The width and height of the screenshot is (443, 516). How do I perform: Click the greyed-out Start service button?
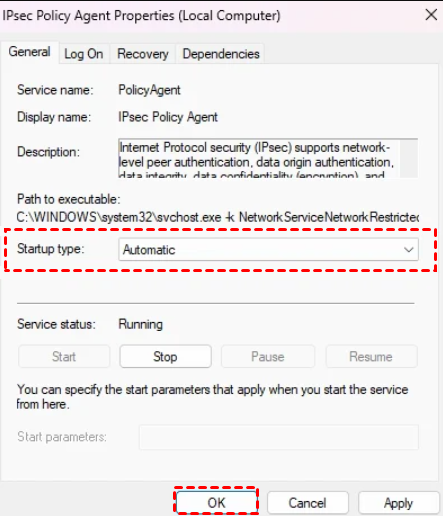point(64,357)
